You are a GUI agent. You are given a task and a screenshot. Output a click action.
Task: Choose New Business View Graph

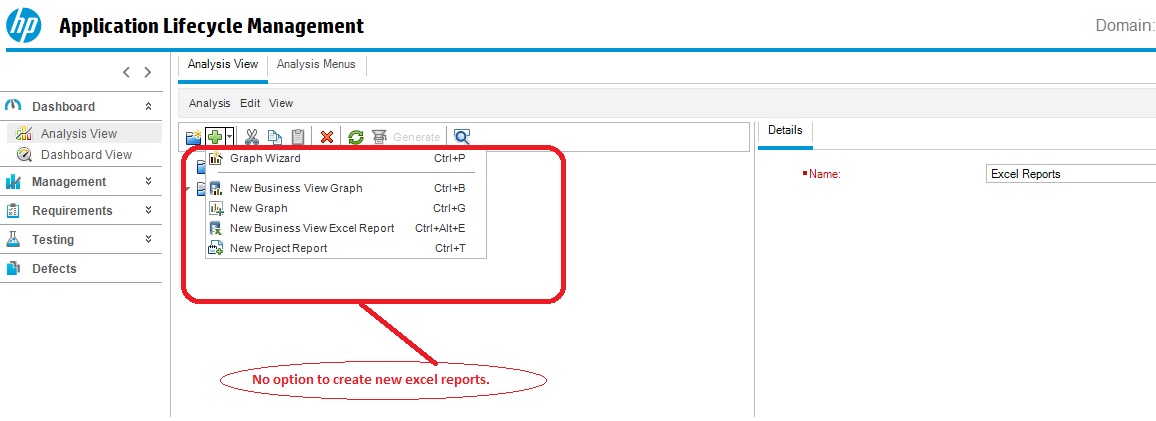pyautogui.click(x=346, y=188)
